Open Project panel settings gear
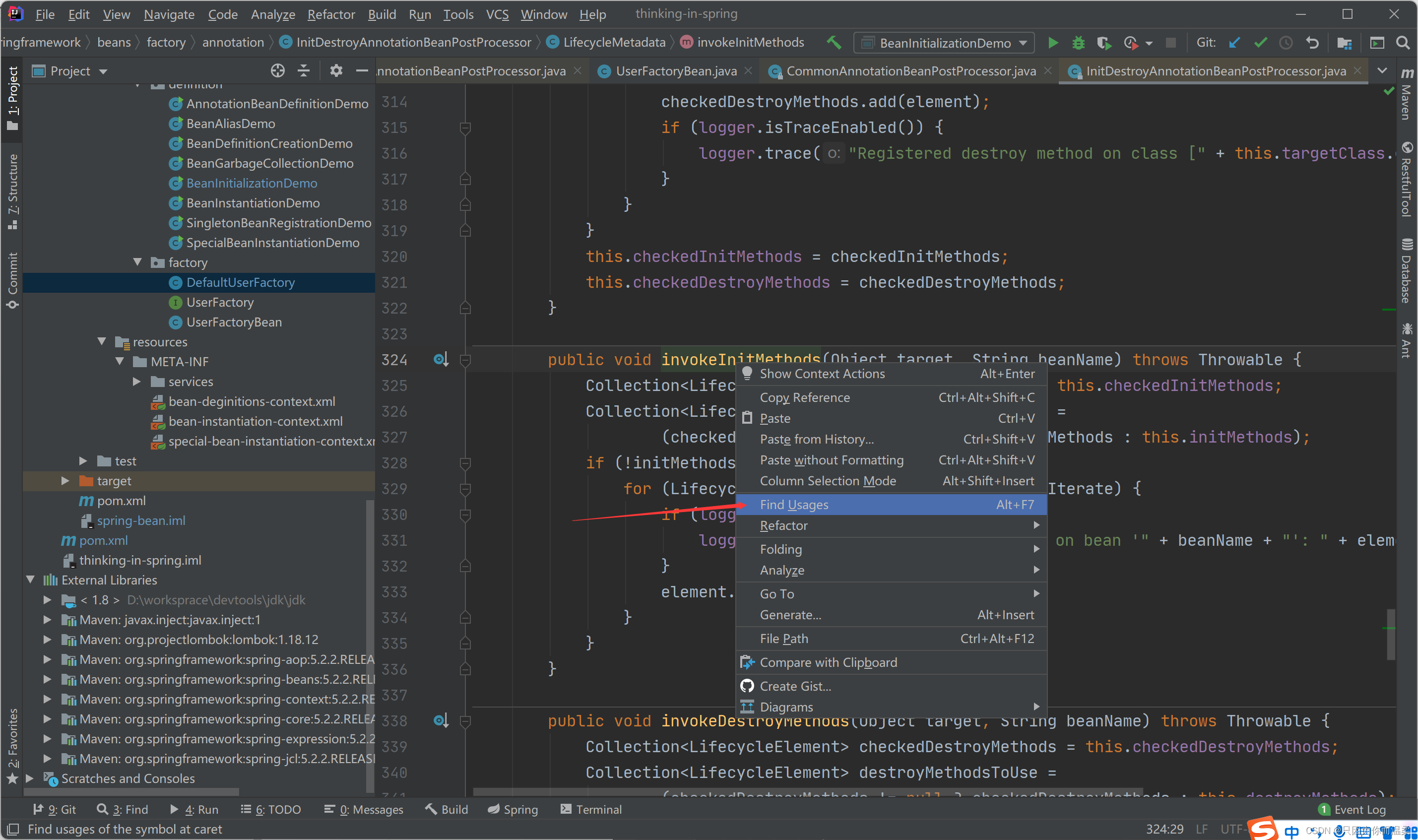 pyautogui.click(x=336, y=71)
